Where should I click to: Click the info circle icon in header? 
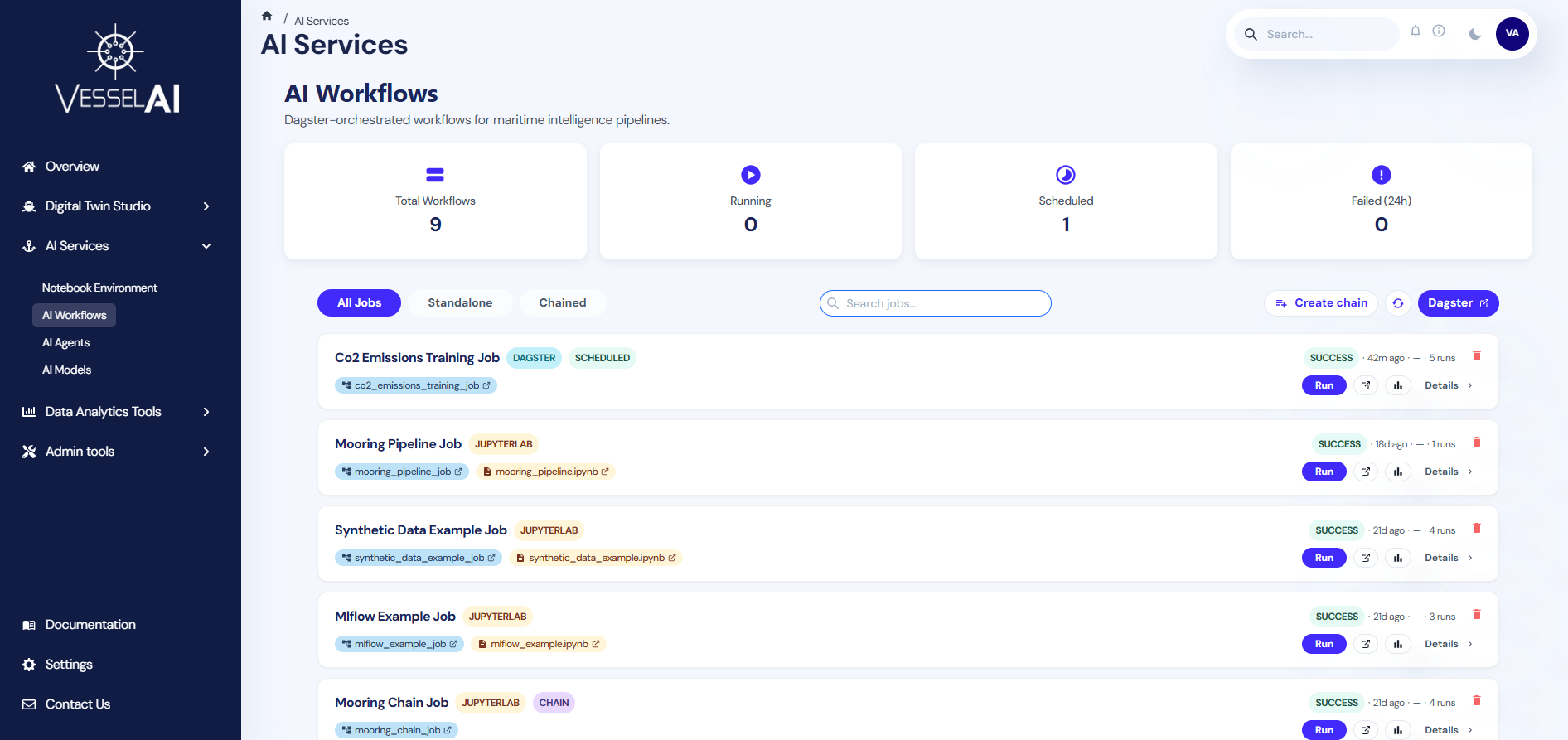(1439, 31)
